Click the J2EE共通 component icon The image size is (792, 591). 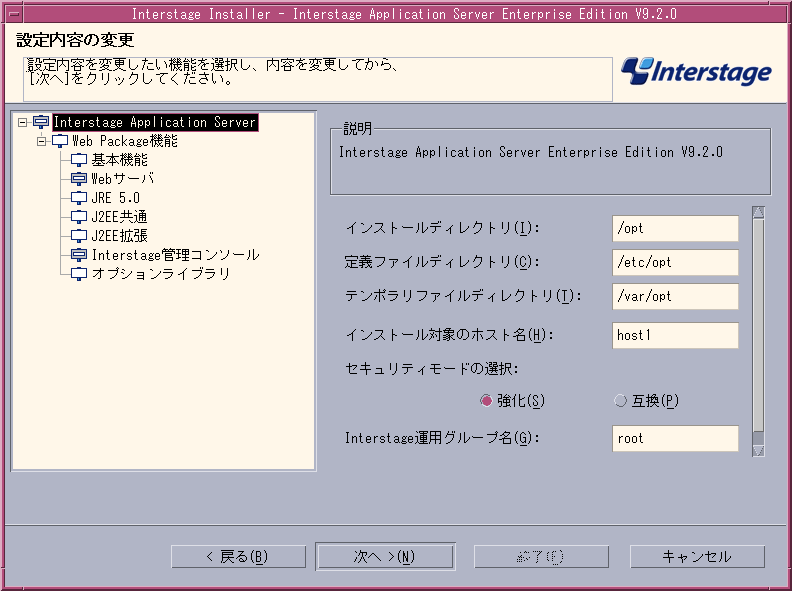(79, 217)
